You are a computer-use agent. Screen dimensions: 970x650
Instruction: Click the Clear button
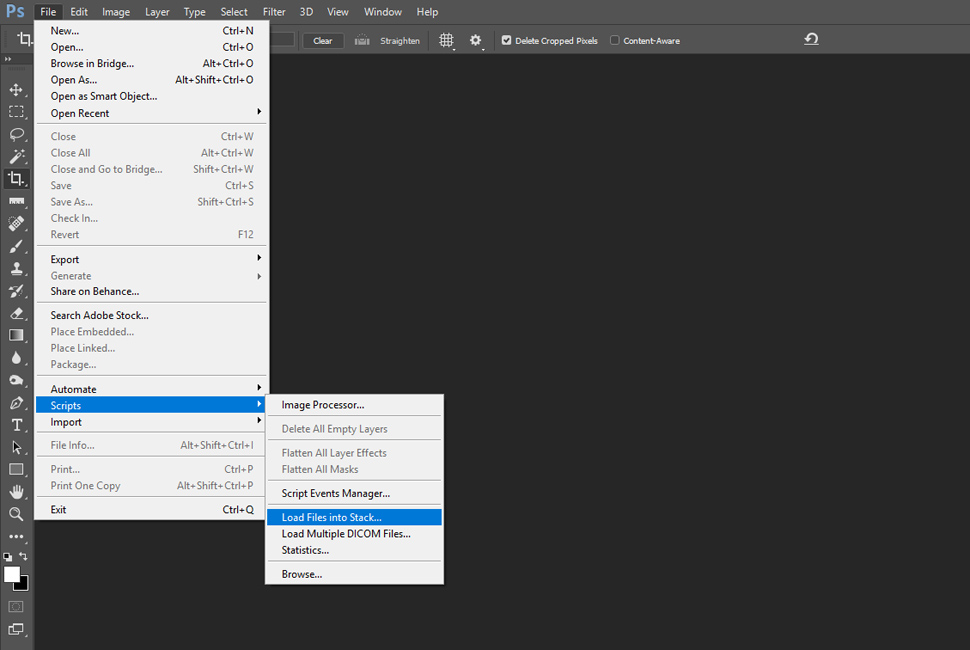[x=323, y=41]
